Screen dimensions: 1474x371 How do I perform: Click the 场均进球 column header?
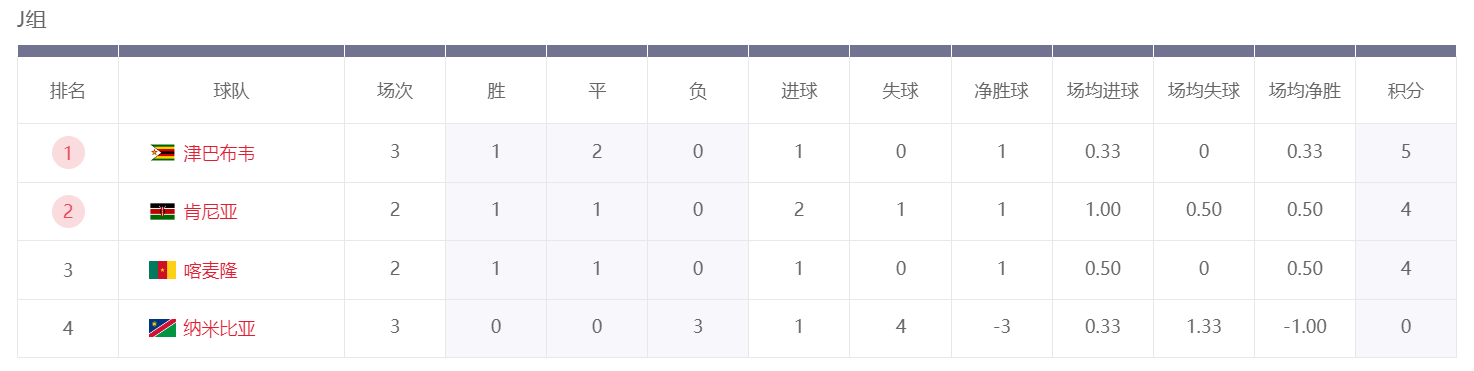click(1103, 91)
